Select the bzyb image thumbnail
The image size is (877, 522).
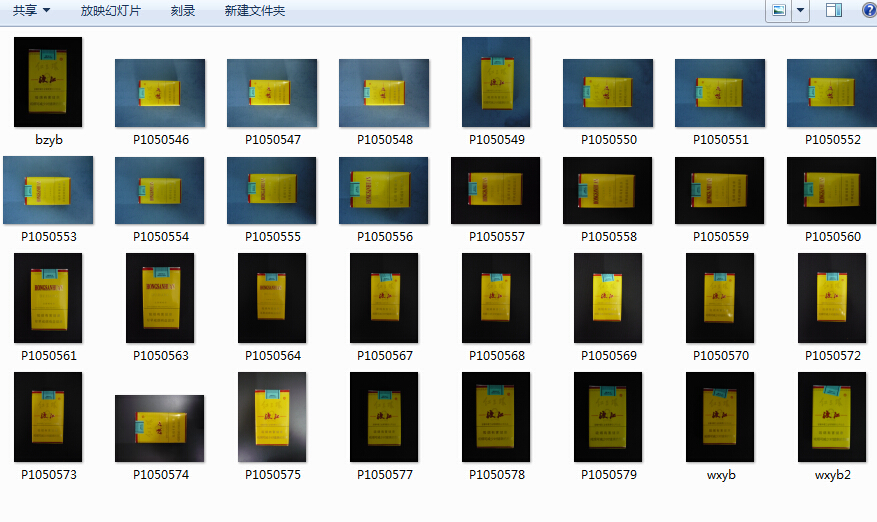tap(48, 82)
